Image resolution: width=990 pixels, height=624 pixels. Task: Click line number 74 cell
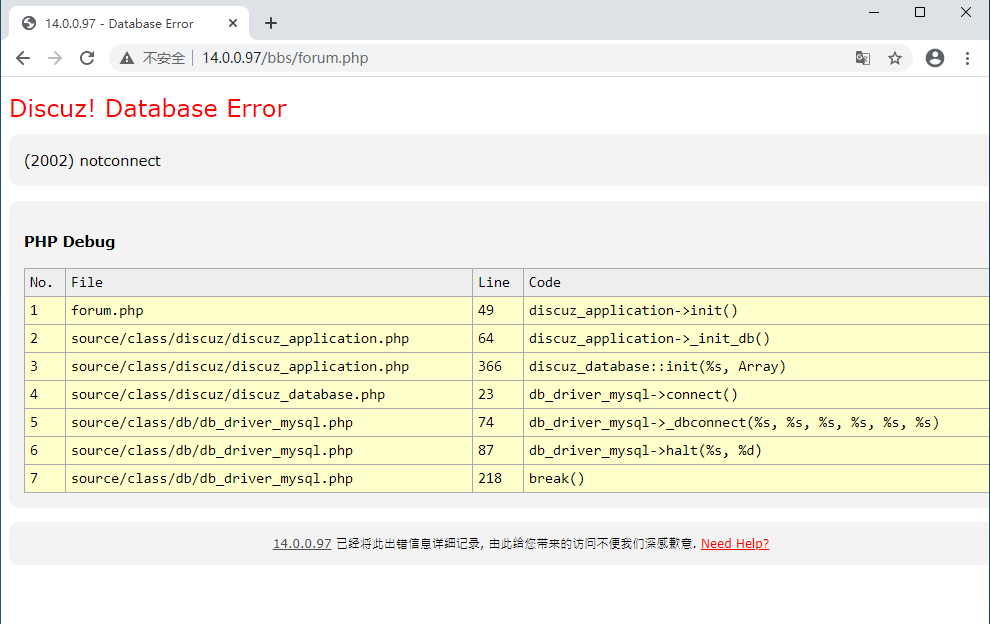coord(498,423)
